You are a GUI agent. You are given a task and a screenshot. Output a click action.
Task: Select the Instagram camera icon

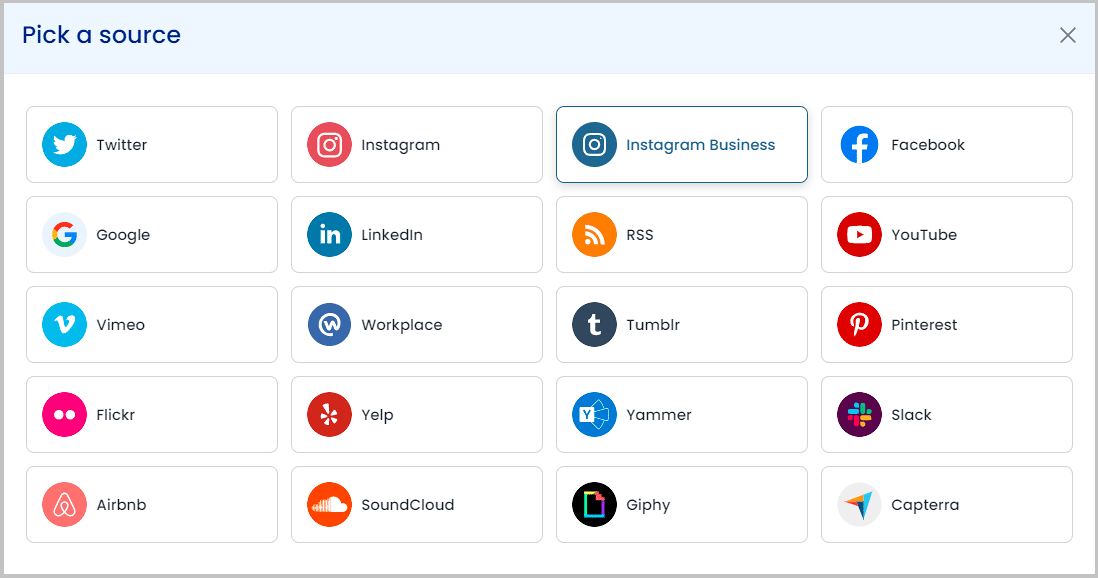point(329,144)
